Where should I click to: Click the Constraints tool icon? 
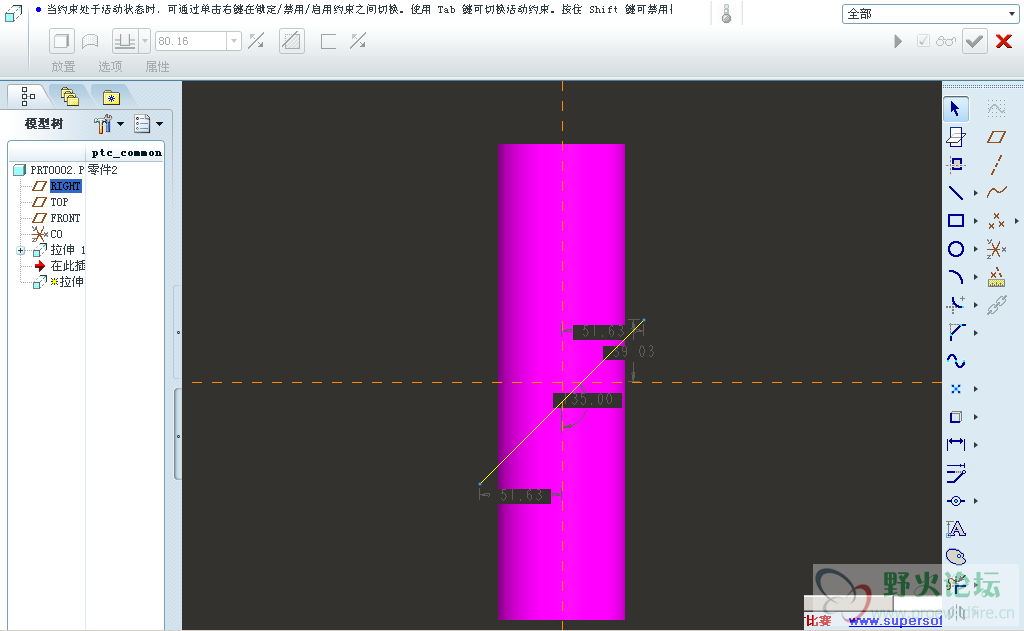click(x=955, y=501)
